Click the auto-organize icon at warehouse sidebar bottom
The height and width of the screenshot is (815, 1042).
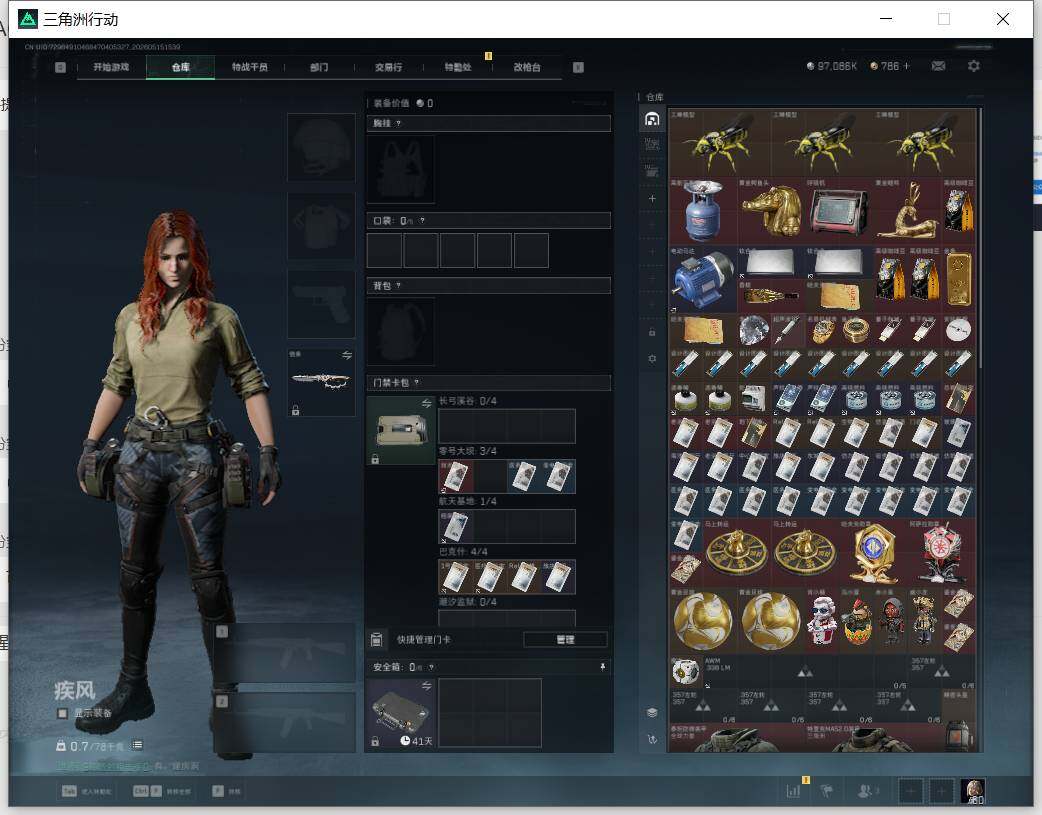pos(652,739)
